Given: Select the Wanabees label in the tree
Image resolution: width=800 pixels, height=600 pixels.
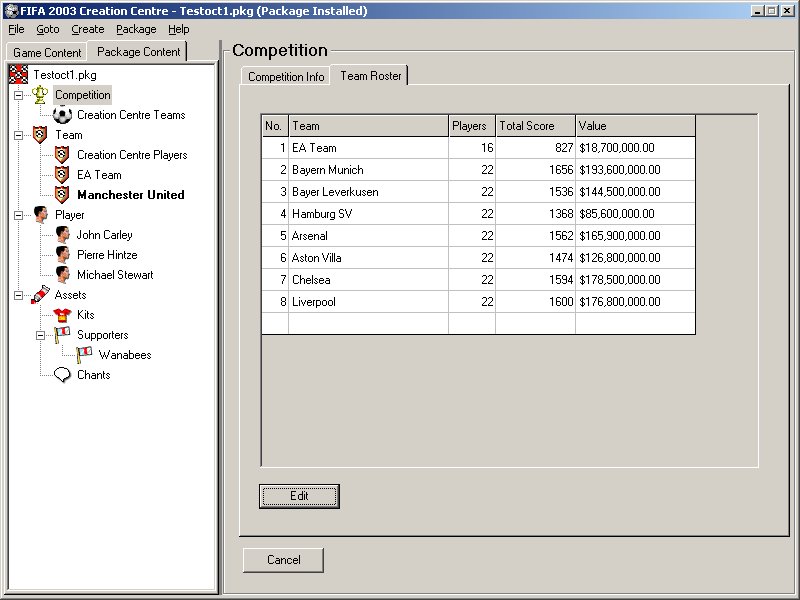Looking at the screenshot, I should [125, 355].
